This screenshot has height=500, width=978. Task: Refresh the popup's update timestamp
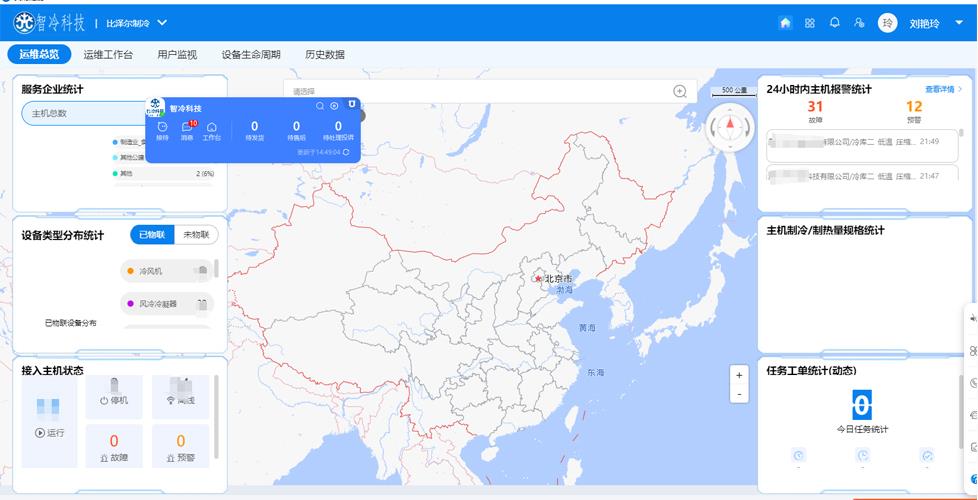[346, 152]
